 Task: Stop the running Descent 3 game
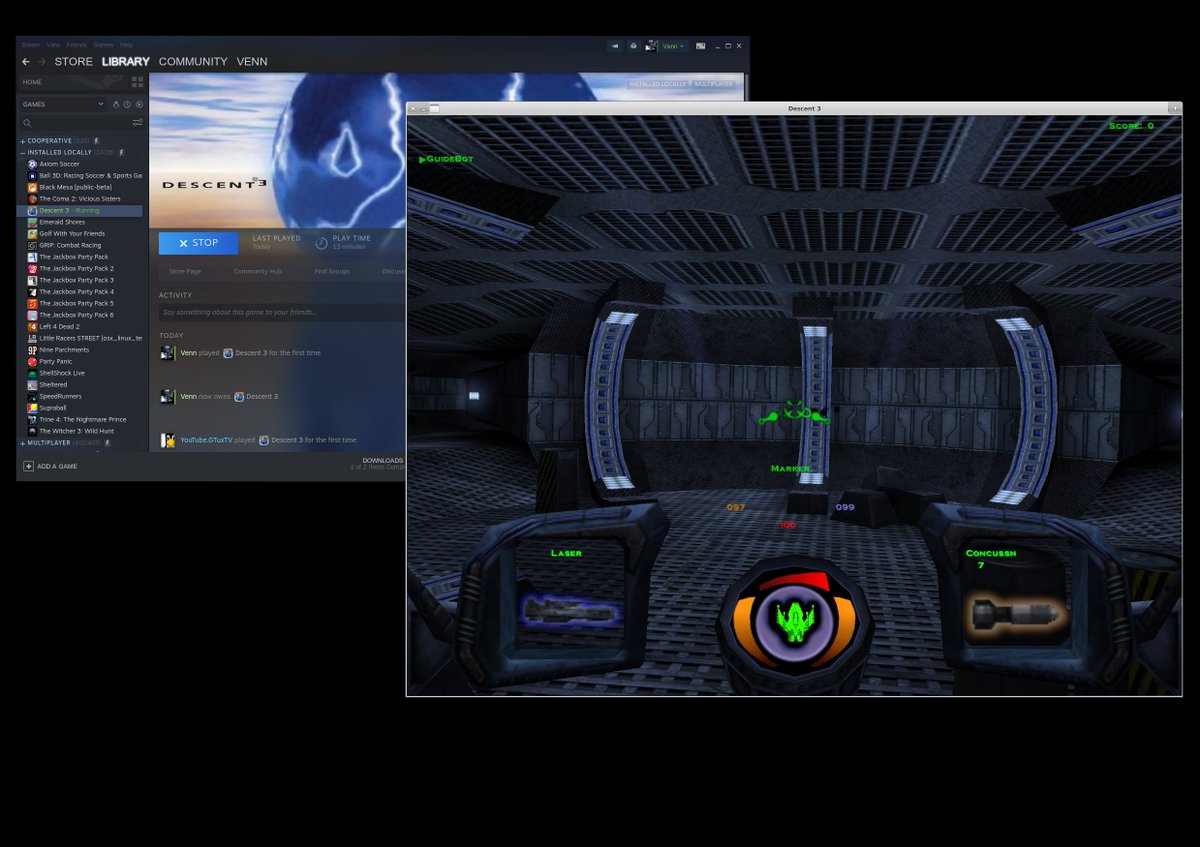[199, 243]
